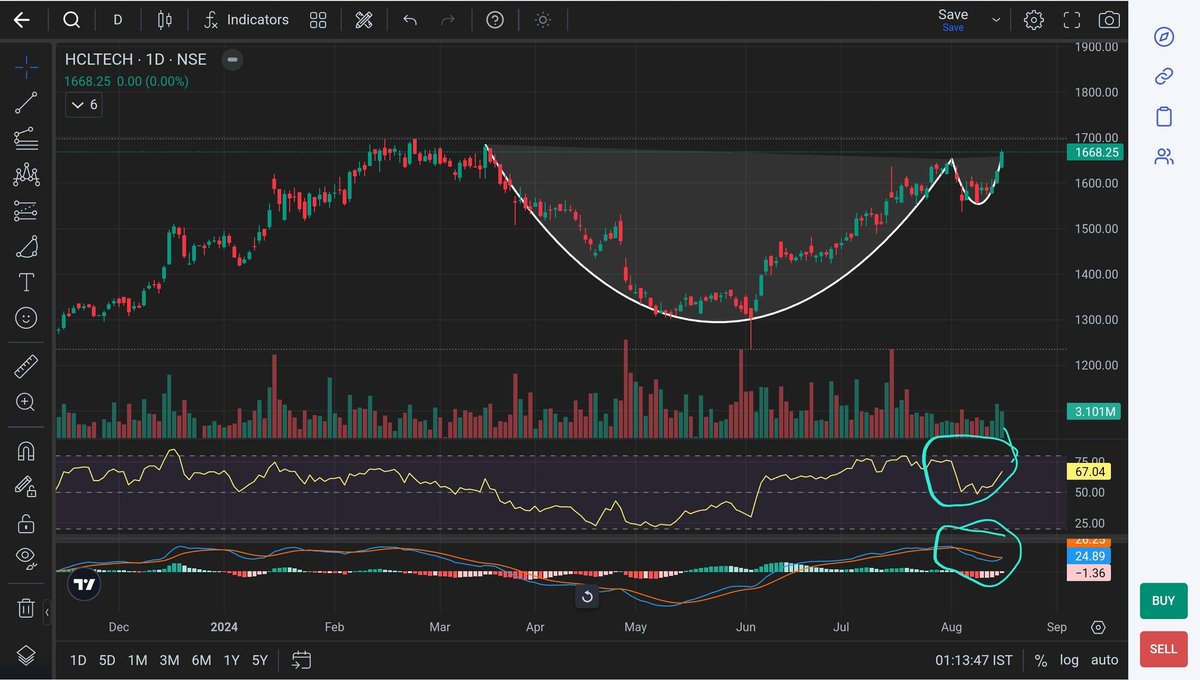Screen dimensions: 1200x680
Task: Open symbol search with magnifier icon
Action: (71, 19)
